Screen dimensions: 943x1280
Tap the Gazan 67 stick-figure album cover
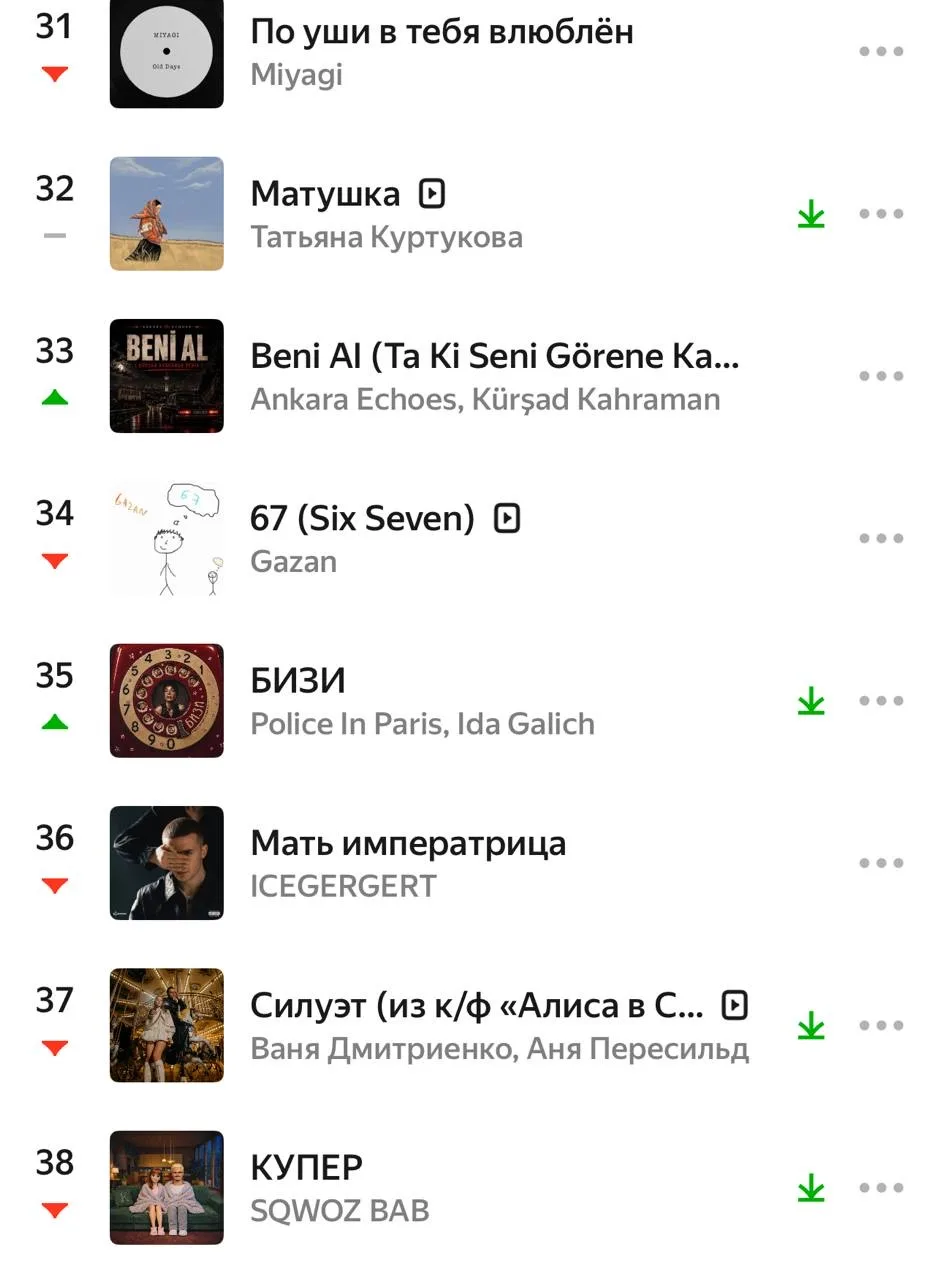(167, 538)
